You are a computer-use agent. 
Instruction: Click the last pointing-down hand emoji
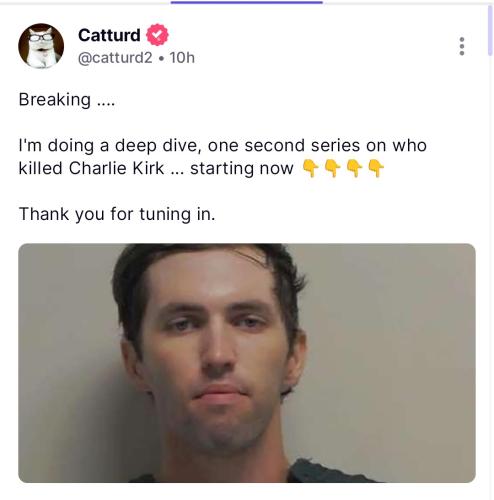tap(376, 168)
